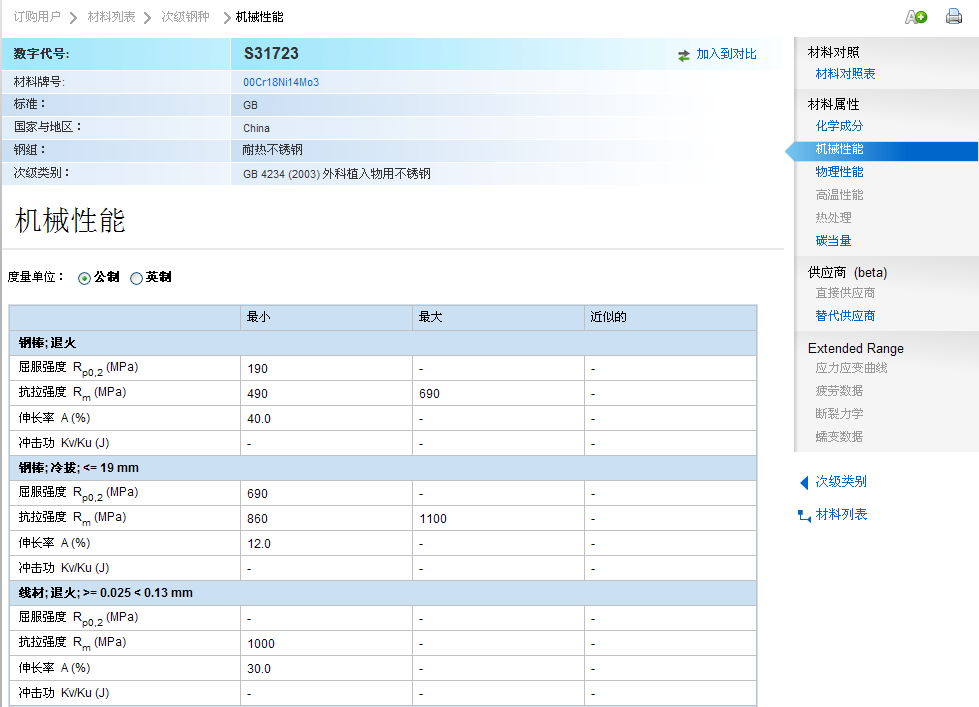This screenshot has height=707, width=979.
Task: Open the 替代供应商 sidebar item
Action: pyautogui.click(x=845, y=316)
